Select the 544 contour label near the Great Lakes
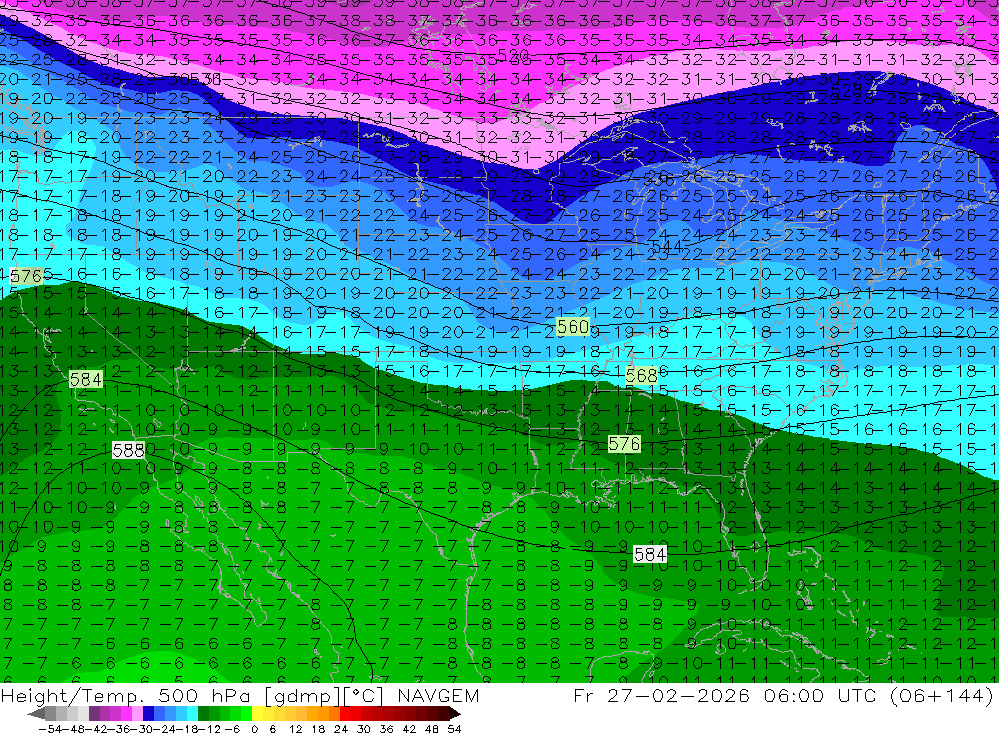The width and height of the screenshot is (1000, 733). tap(666, 246)
